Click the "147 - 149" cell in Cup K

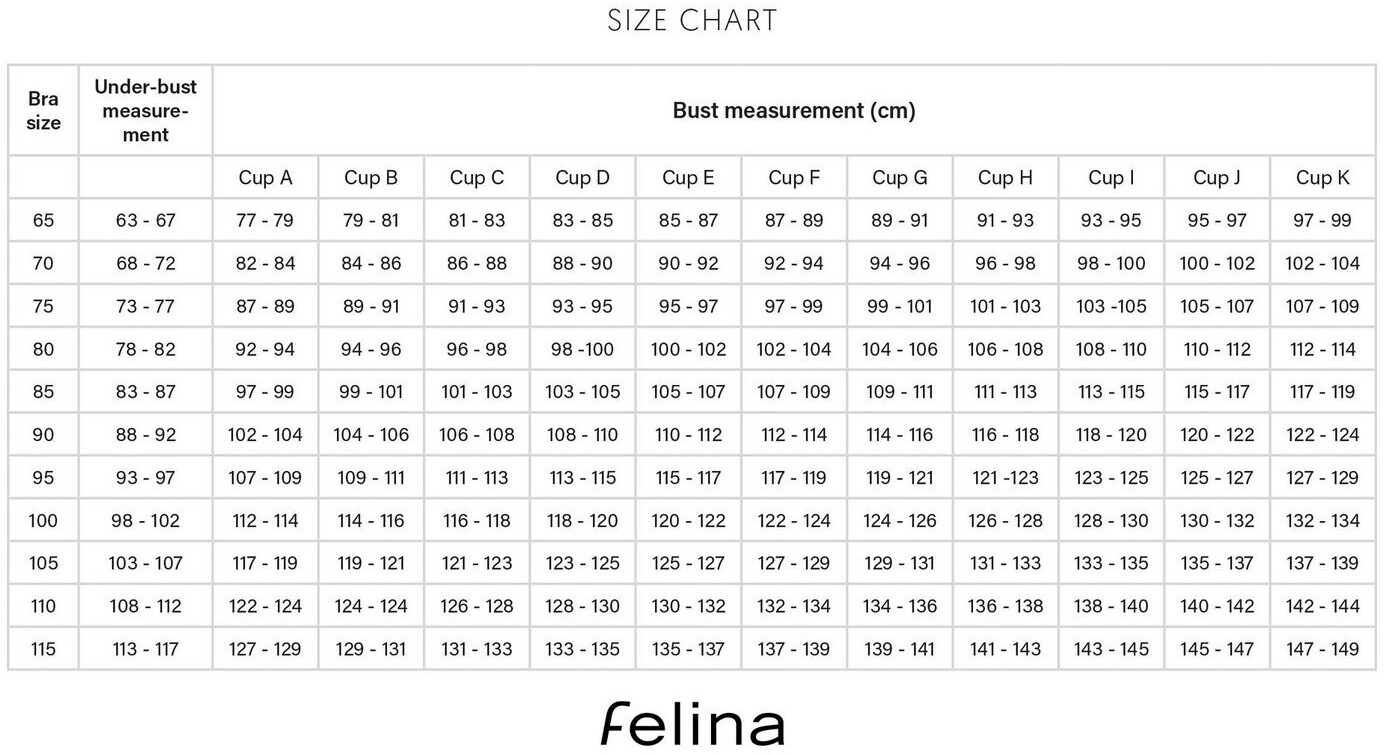coord(1322,649)
